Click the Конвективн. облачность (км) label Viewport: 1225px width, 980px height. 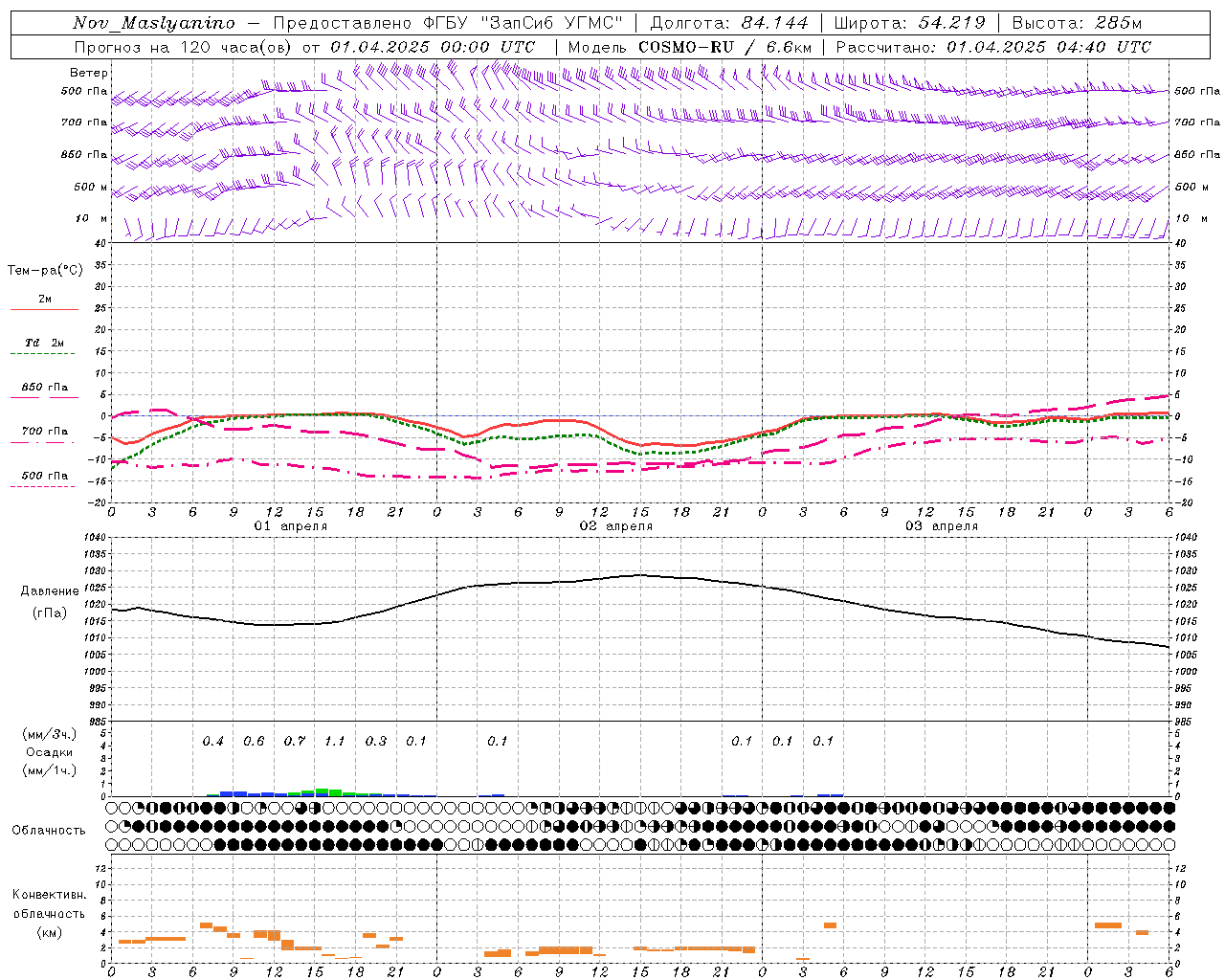[x=49, y=913]
